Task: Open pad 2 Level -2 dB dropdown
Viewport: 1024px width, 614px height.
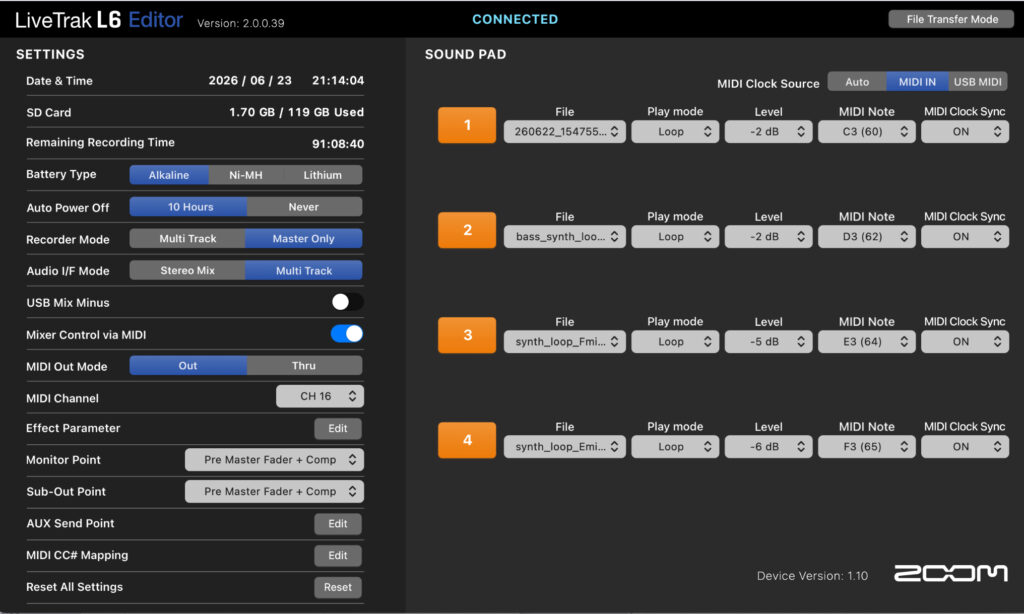Action: [x=768, y=236]
